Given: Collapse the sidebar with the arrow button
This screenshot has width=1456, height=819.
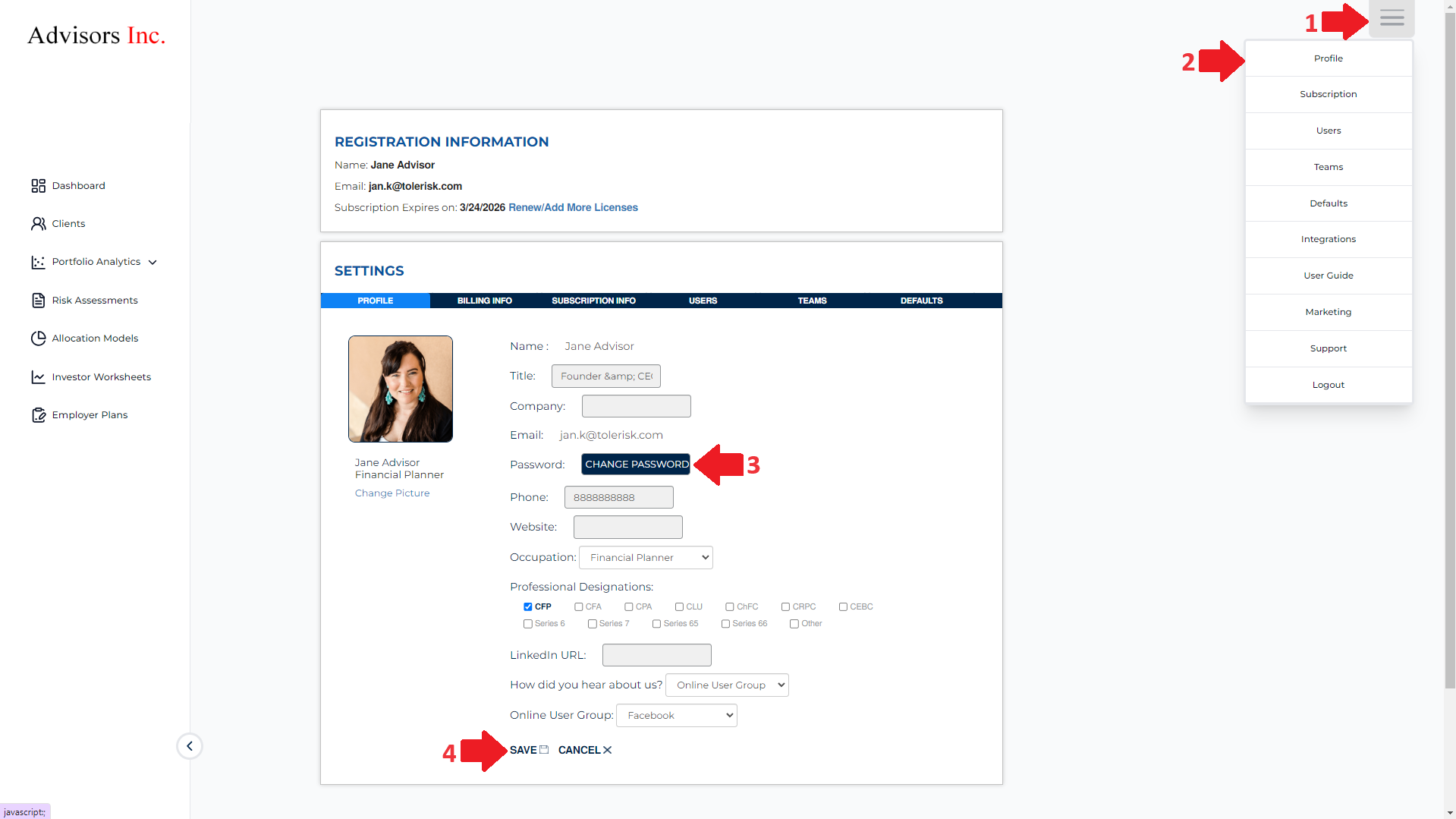Looking at the screenshot, I should pos(190,746).
